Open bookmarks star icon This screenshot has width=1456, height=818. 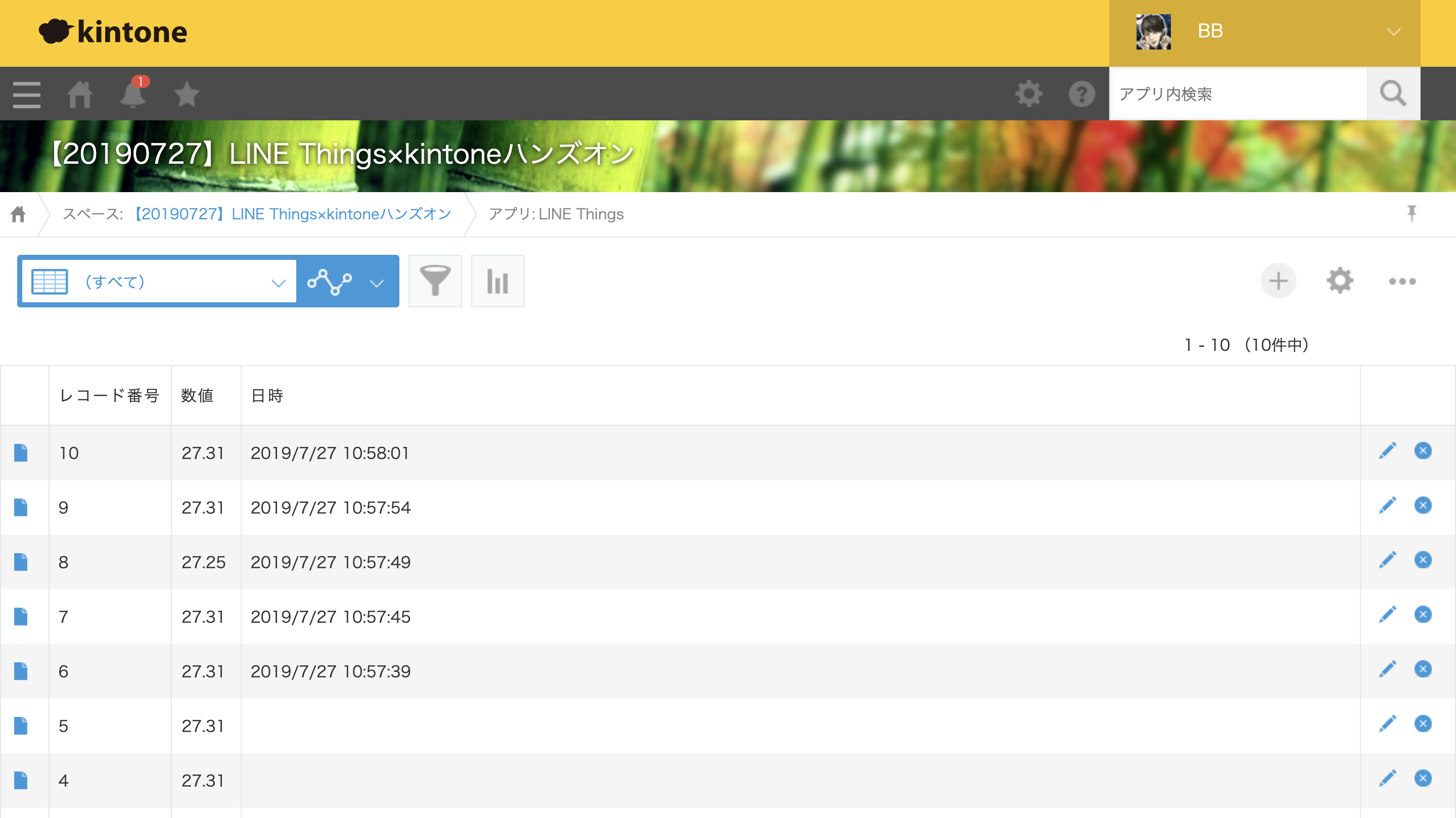point(187,94)
